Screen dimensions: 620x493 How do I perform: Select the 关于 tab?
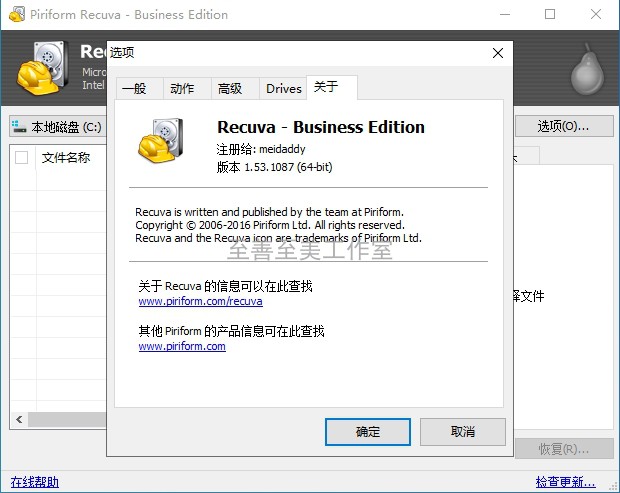click(x=332, y=87)
